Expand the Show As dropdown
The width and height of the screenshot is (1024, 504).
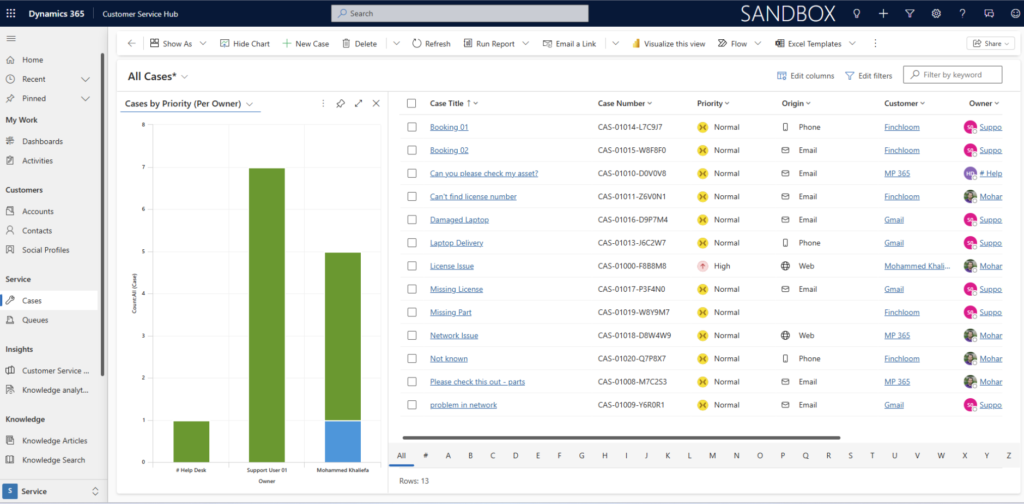202,44
